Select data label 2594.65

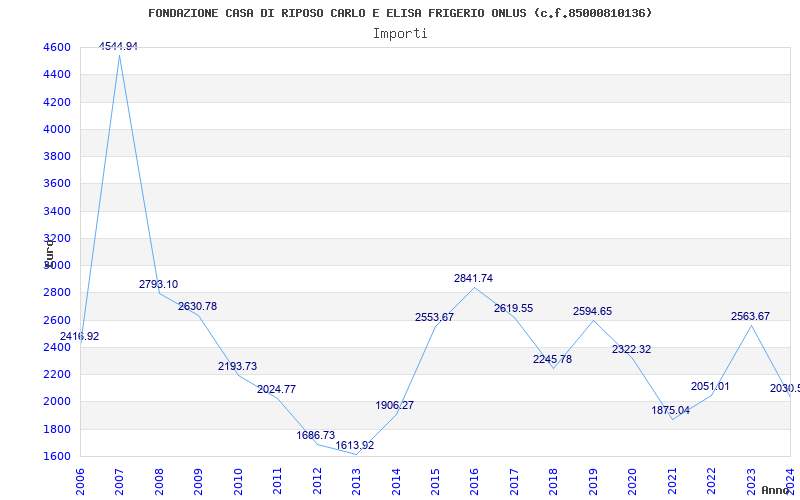coord(592,312)
